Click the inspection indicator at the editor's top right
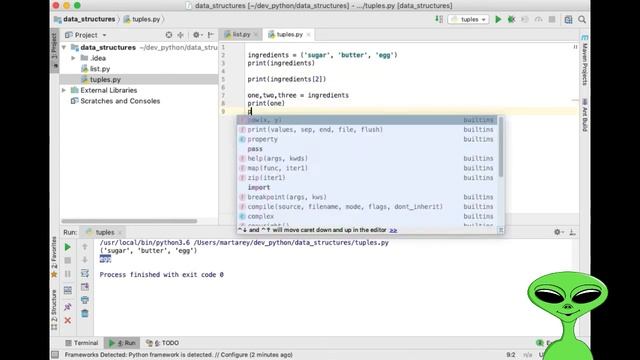The width and height of the screenshot is (640, 360). [575, 47]
